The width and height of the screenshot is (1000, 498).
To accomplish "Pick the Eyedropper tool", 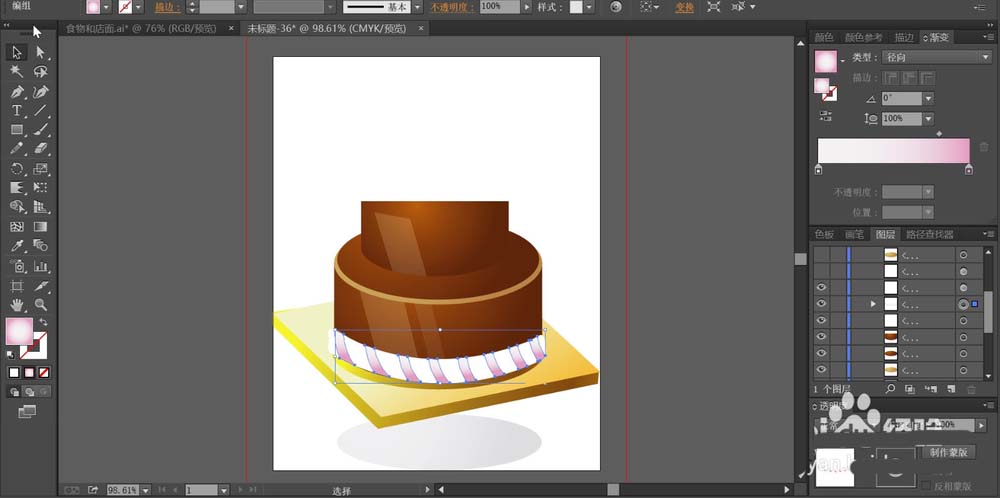I will point(17,246).
